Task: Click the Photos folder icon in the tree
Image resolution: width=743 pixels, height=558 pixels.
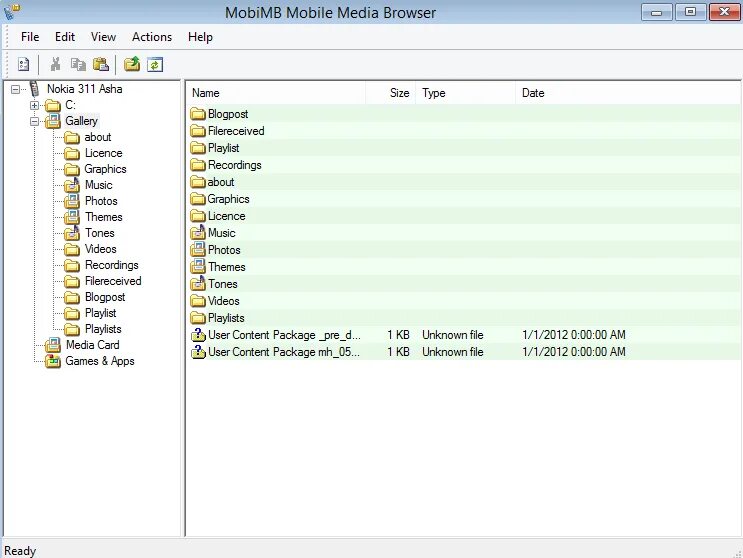Action: pyautogui.click(x=72, y=201)
